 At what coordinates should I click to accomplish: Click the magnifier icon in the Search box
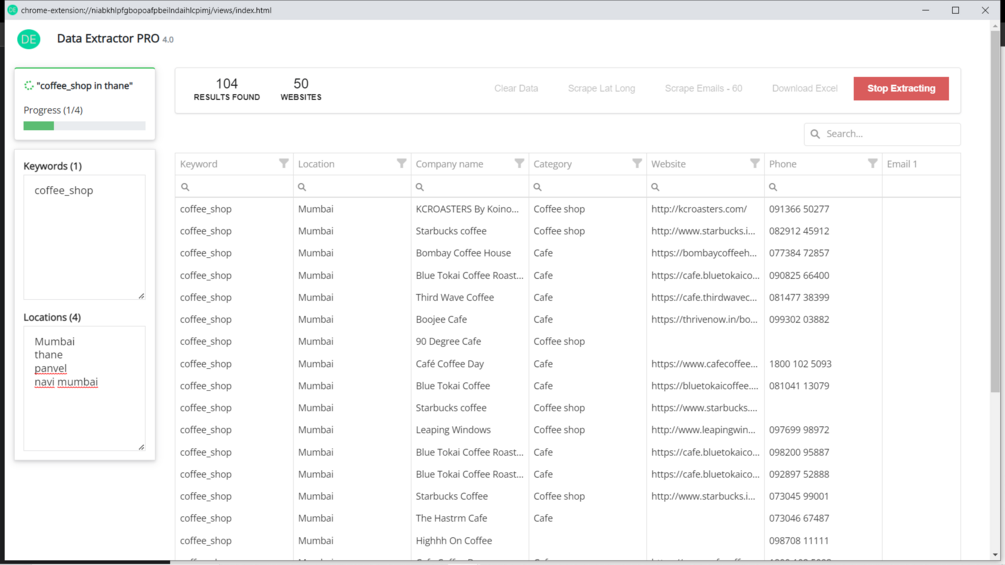click(816, 134)
